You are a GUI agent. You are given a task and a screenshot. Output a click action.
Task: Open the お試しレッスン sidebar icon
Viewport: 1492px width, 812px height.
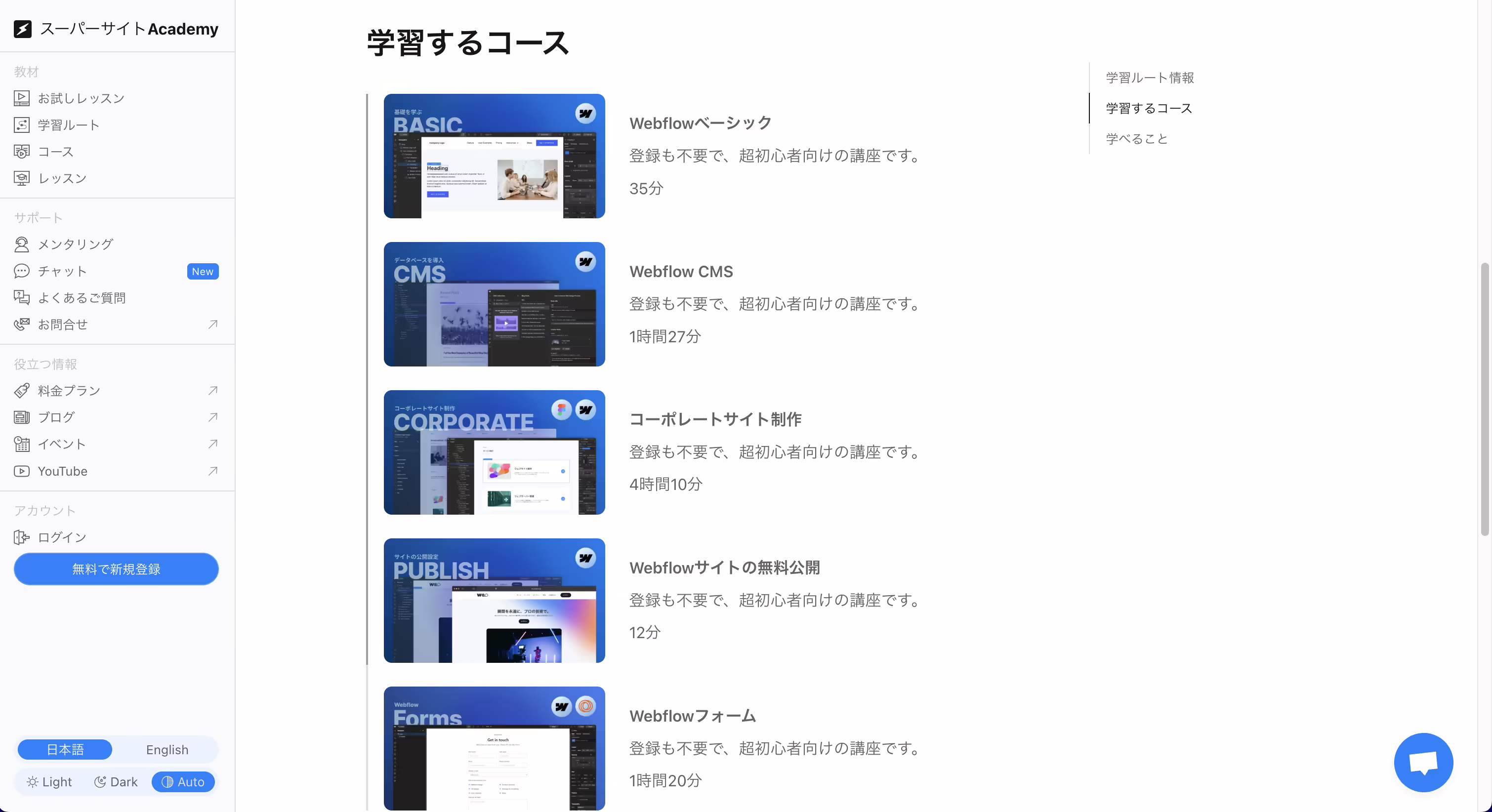[21, 98]
